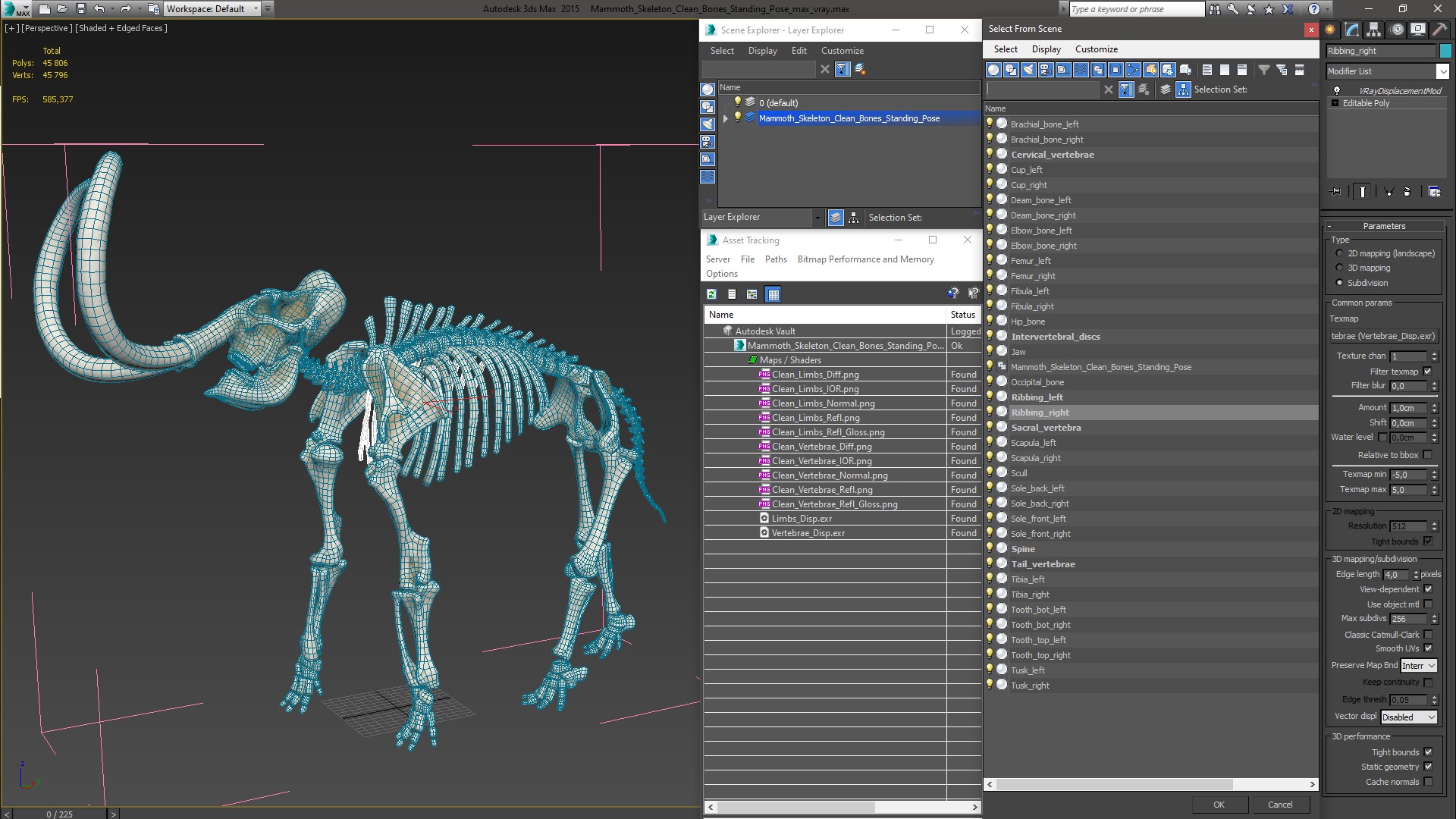Toggle Display Helpers filter in Select From Scene
Screen dimensions: 1456x819
coord(1063,70)
